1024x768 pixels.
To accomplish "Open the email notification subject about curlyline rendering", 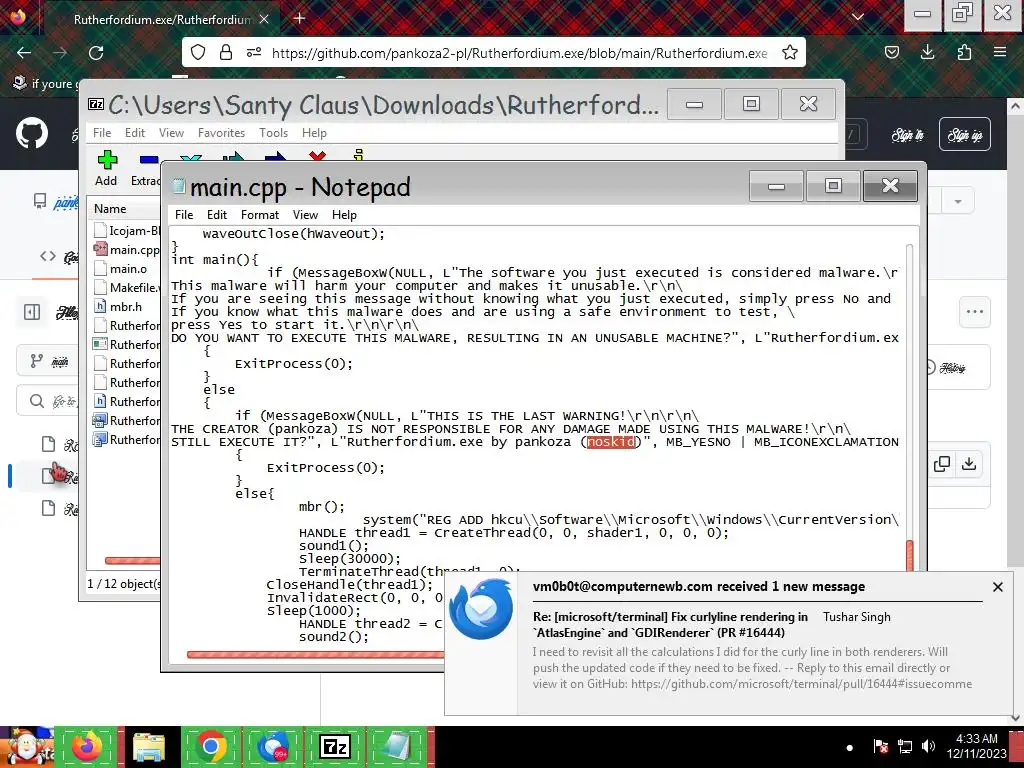I will click(x=670, y=624).
